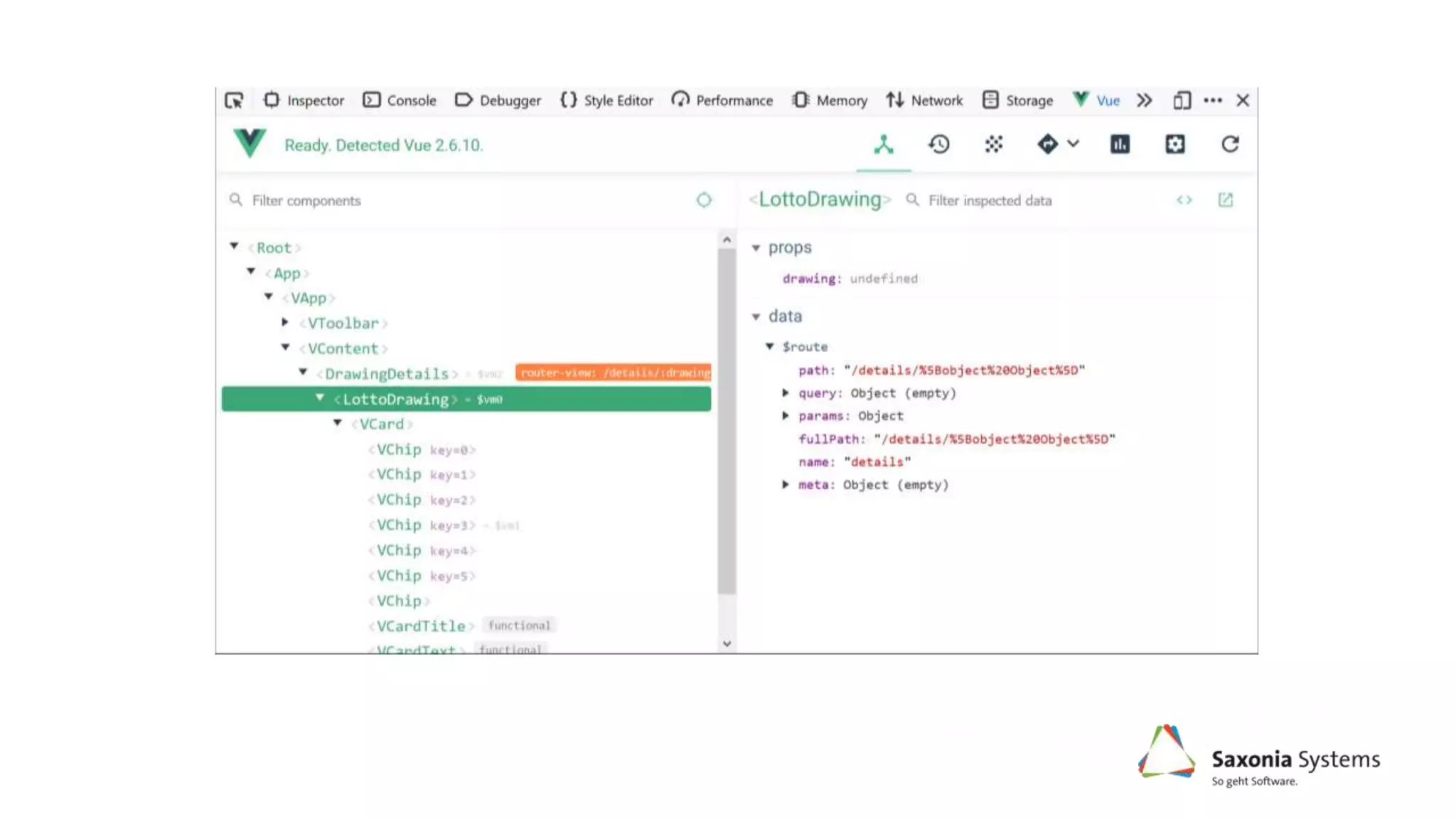Collapse the props section
This screenshot has height=819, width=1456.
tap(756, 248)
